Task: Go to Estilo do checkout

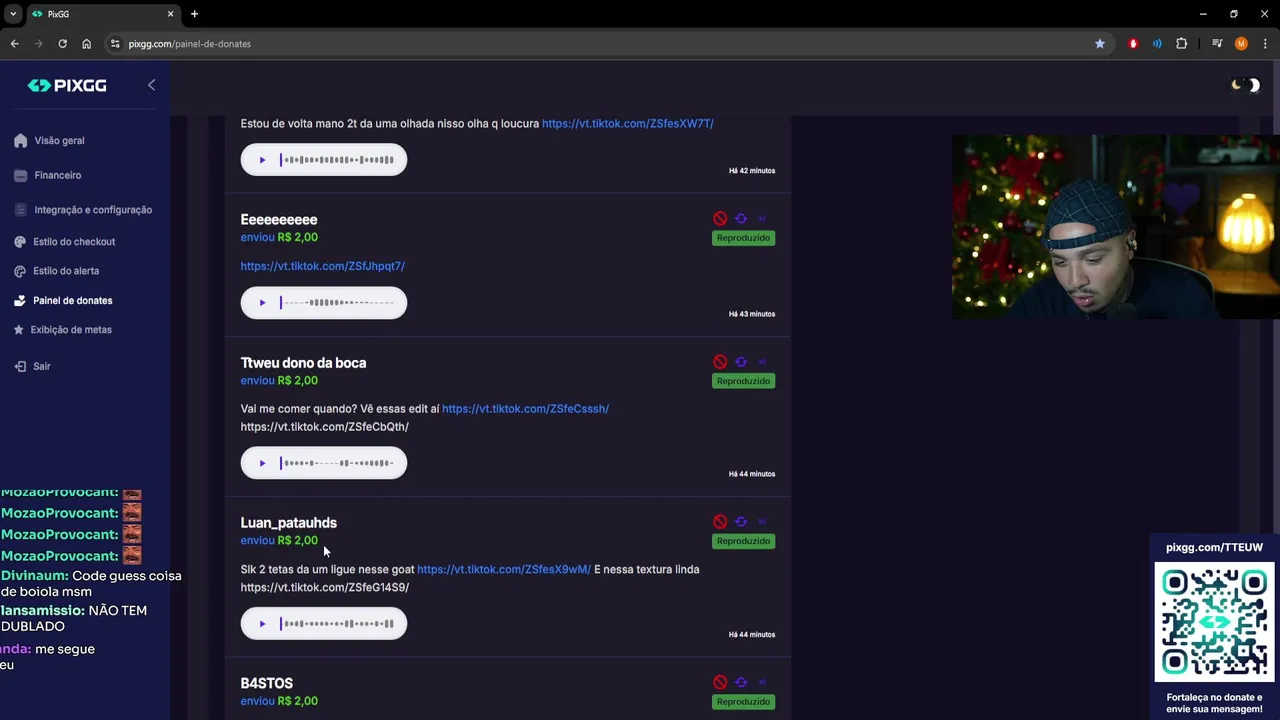Action: pos(65,242)
